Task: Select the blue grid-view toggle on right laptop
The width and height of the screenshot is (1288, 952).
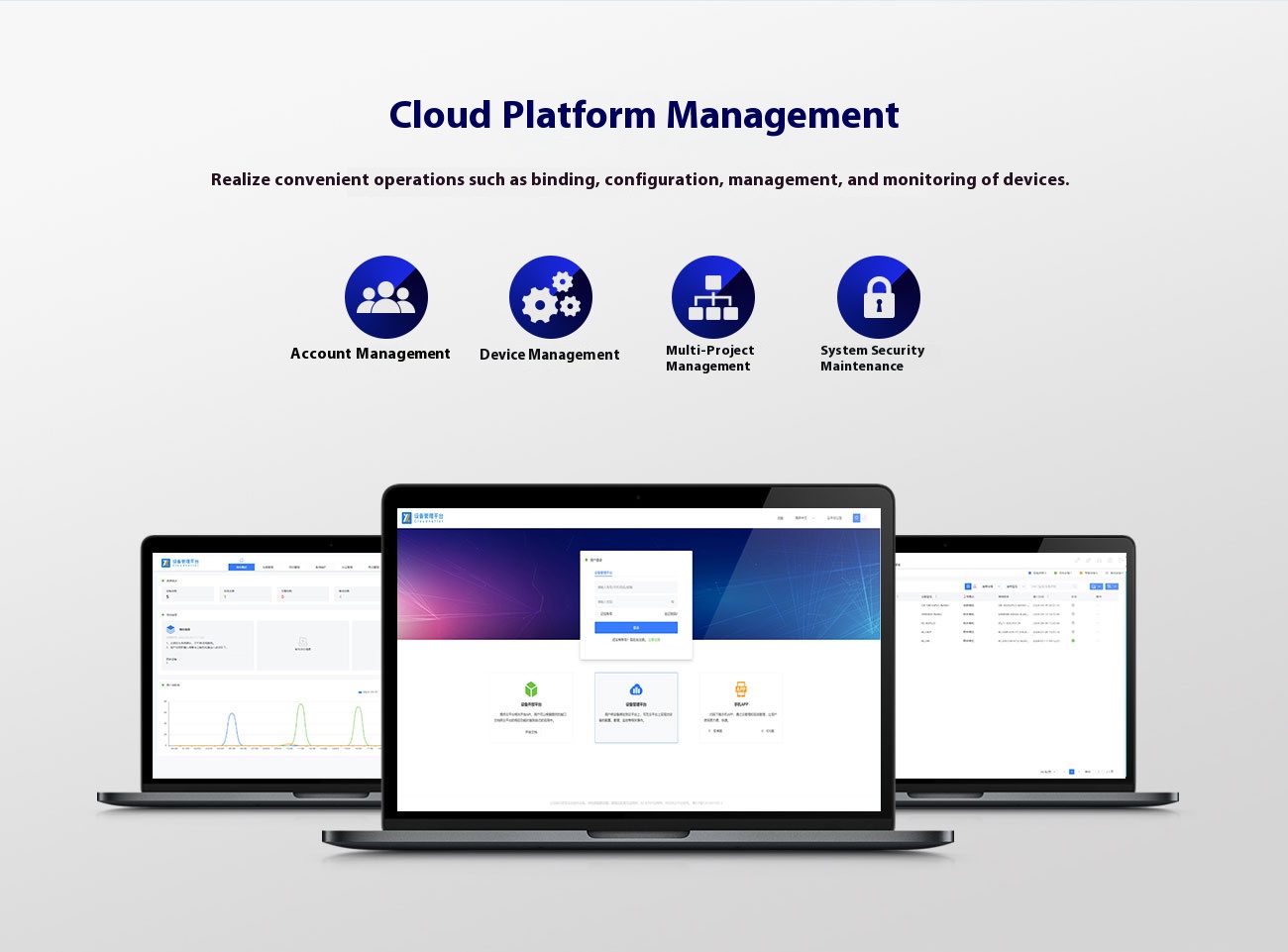Action: [968, 586]
